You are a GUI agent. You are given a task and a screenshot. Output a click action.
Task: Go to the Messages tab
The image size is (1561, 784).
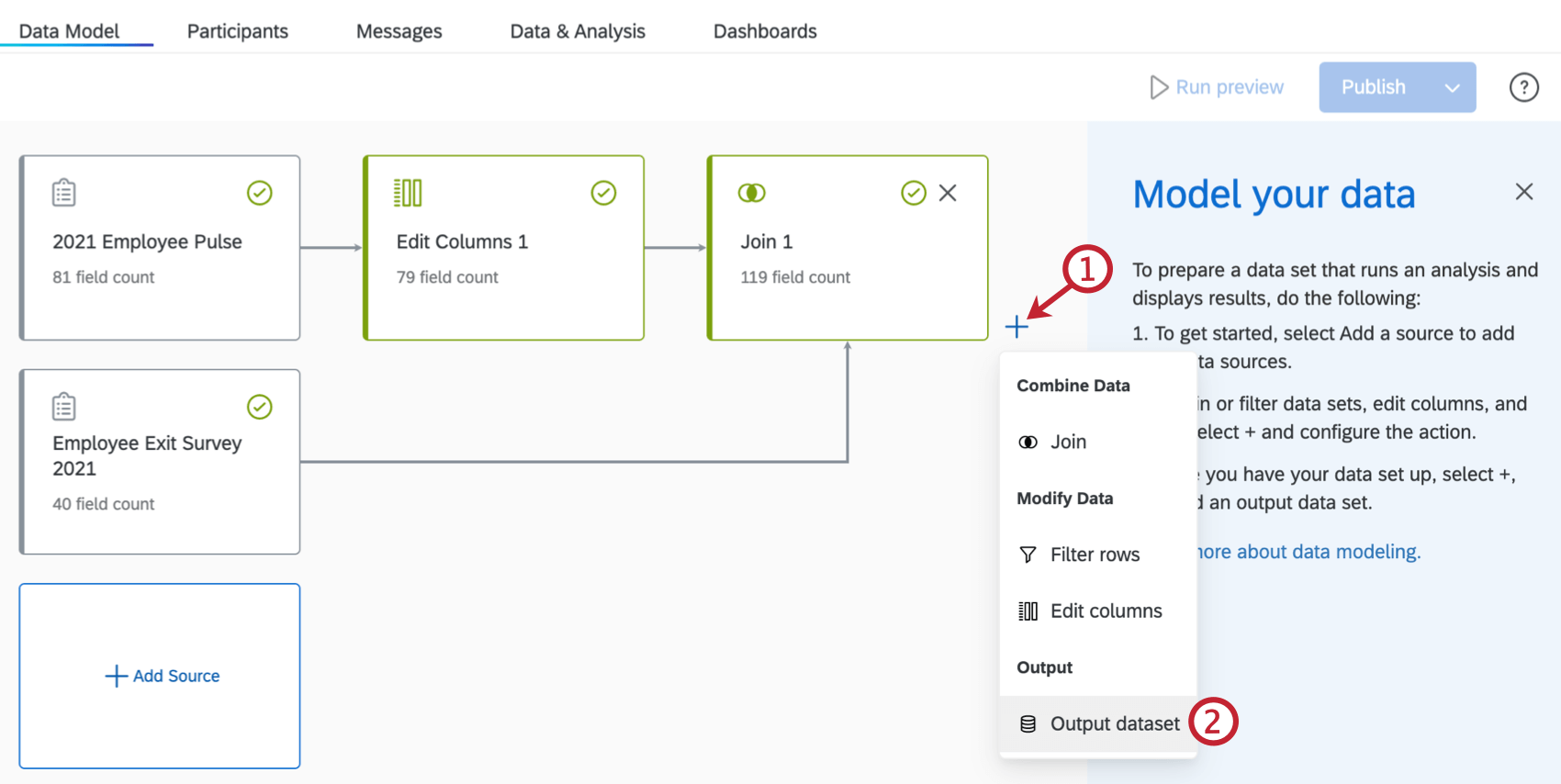399,31
